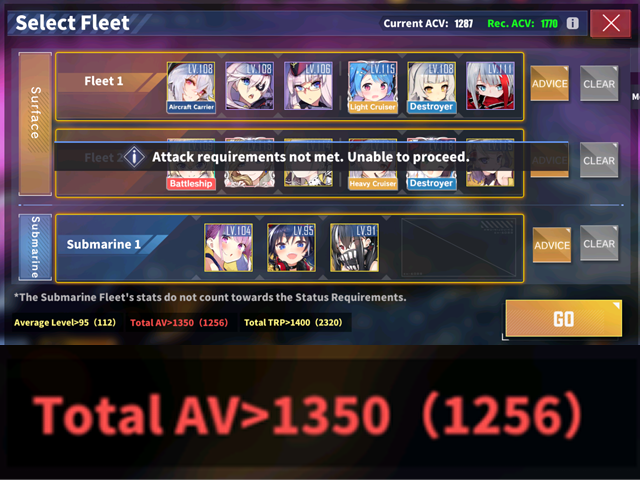Clear Submarine 1 lineup
The width and height of the screenshot is (640, 480).
click(x=599, y=243)
